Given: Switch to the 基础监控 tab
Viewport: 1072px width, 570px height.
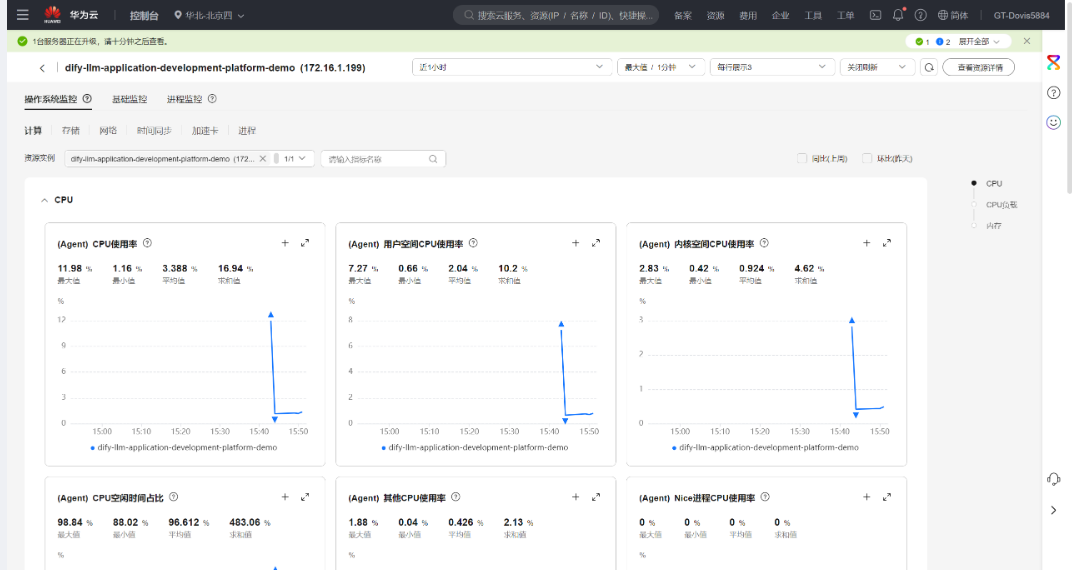Looking at the screenshot, I should click(x=129, y=99).
